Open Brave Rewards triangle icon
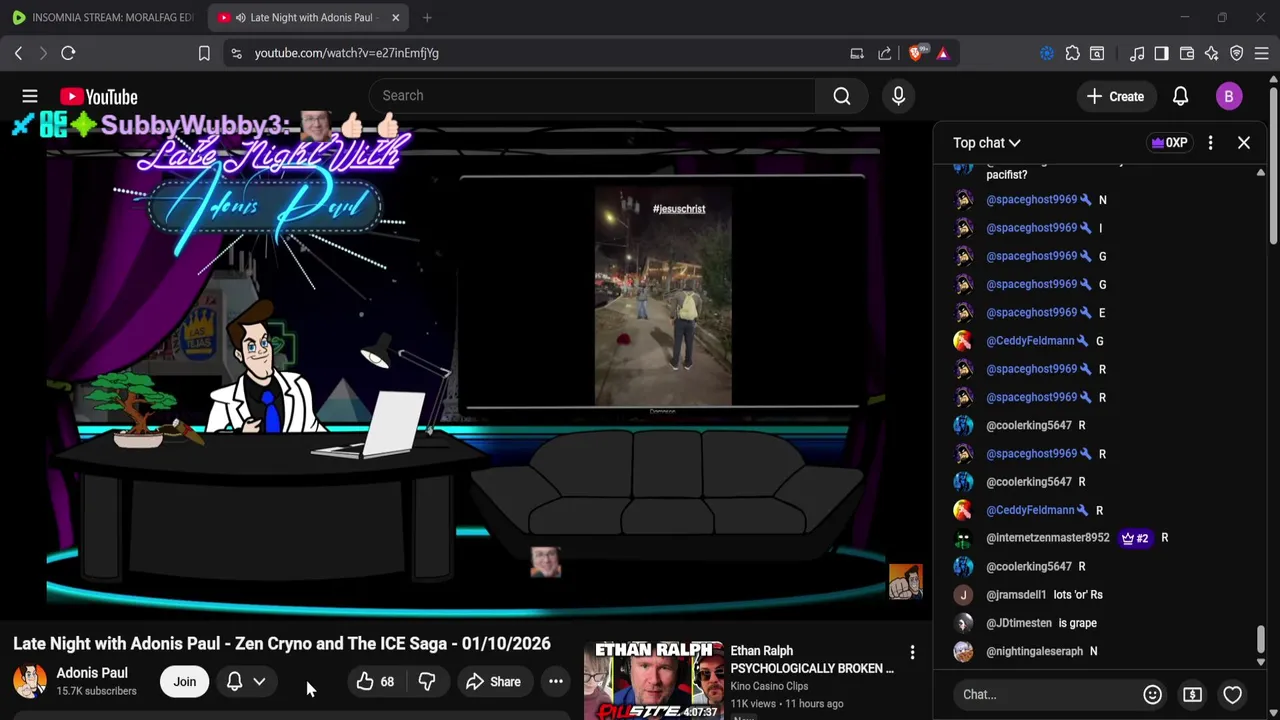Image resolution: width=1280 pixels, height=720 pixels. (943, 53)
